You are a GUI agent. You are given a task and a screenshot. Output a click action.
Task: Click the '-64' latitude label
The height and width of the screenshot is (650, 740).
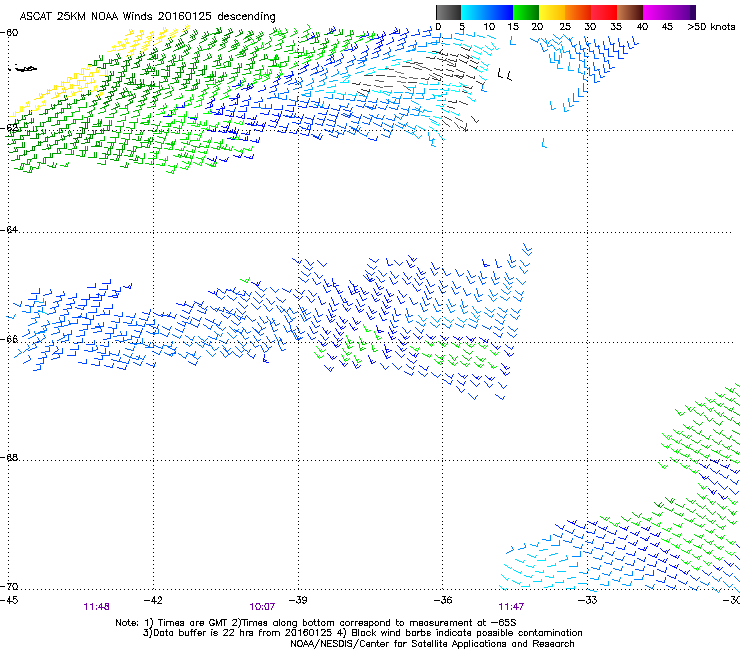pyautogui.click(x=9, y=230)
